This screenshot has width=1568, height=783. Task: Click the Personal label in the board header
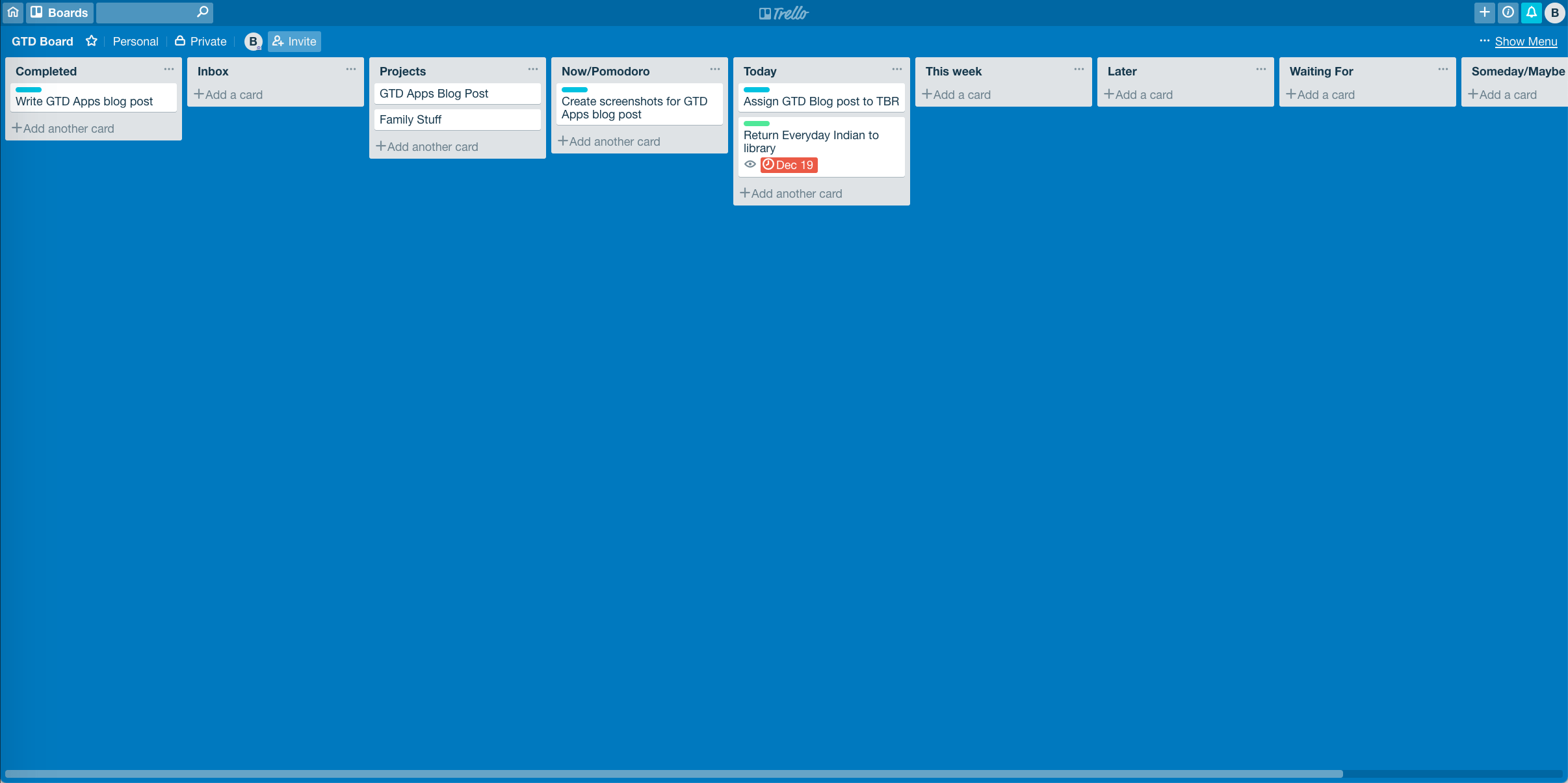[x=135, y=40]
